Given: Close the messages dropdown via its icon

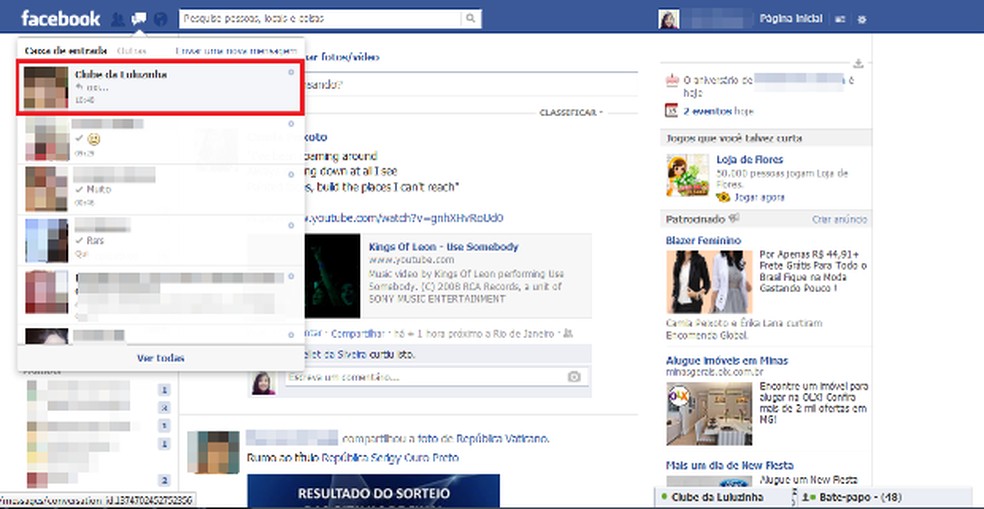Looking at the screenshot, I should point(139,19).
